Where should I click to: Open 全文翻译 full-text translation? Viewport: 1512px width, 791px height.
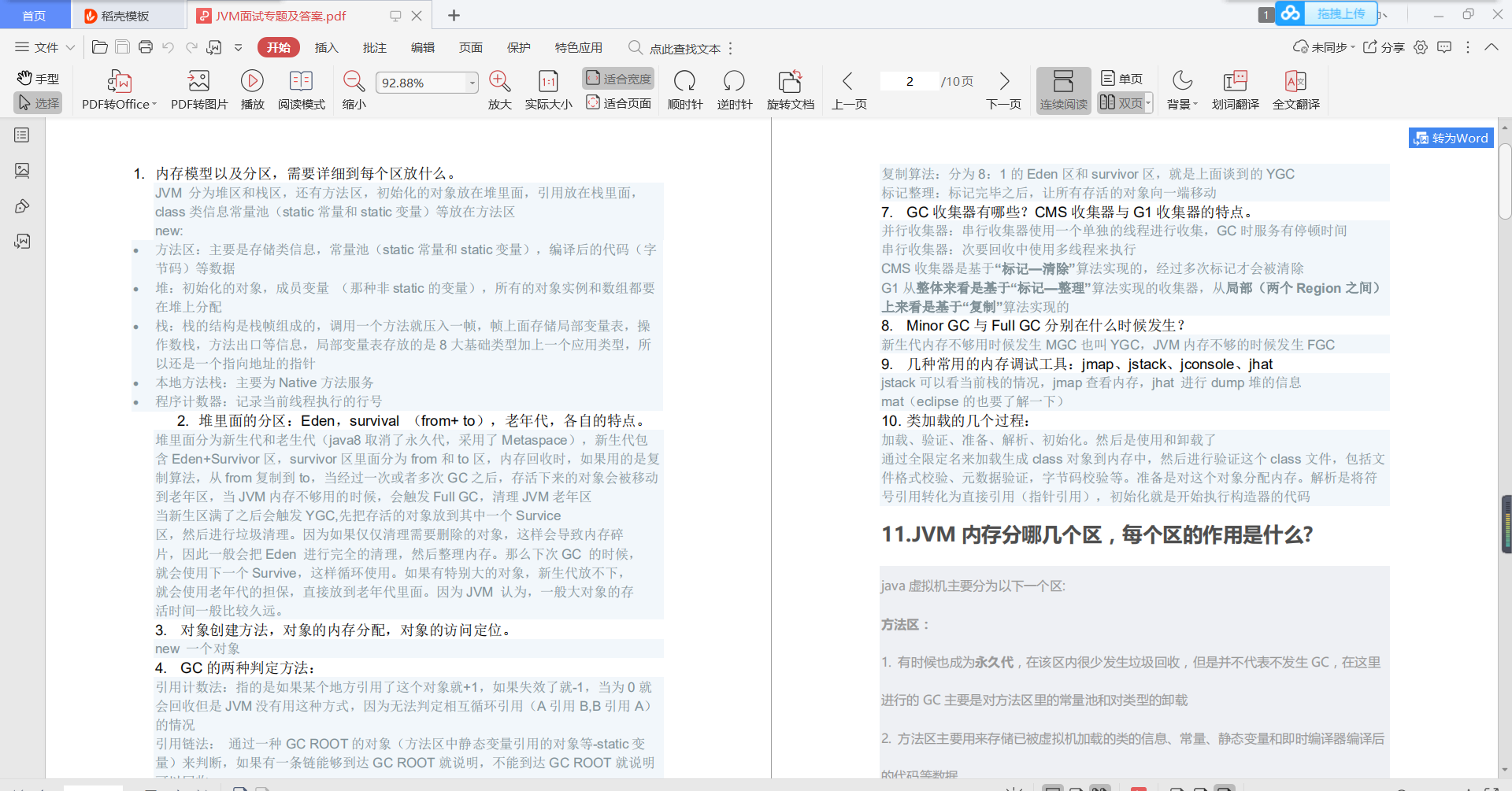1295,91
